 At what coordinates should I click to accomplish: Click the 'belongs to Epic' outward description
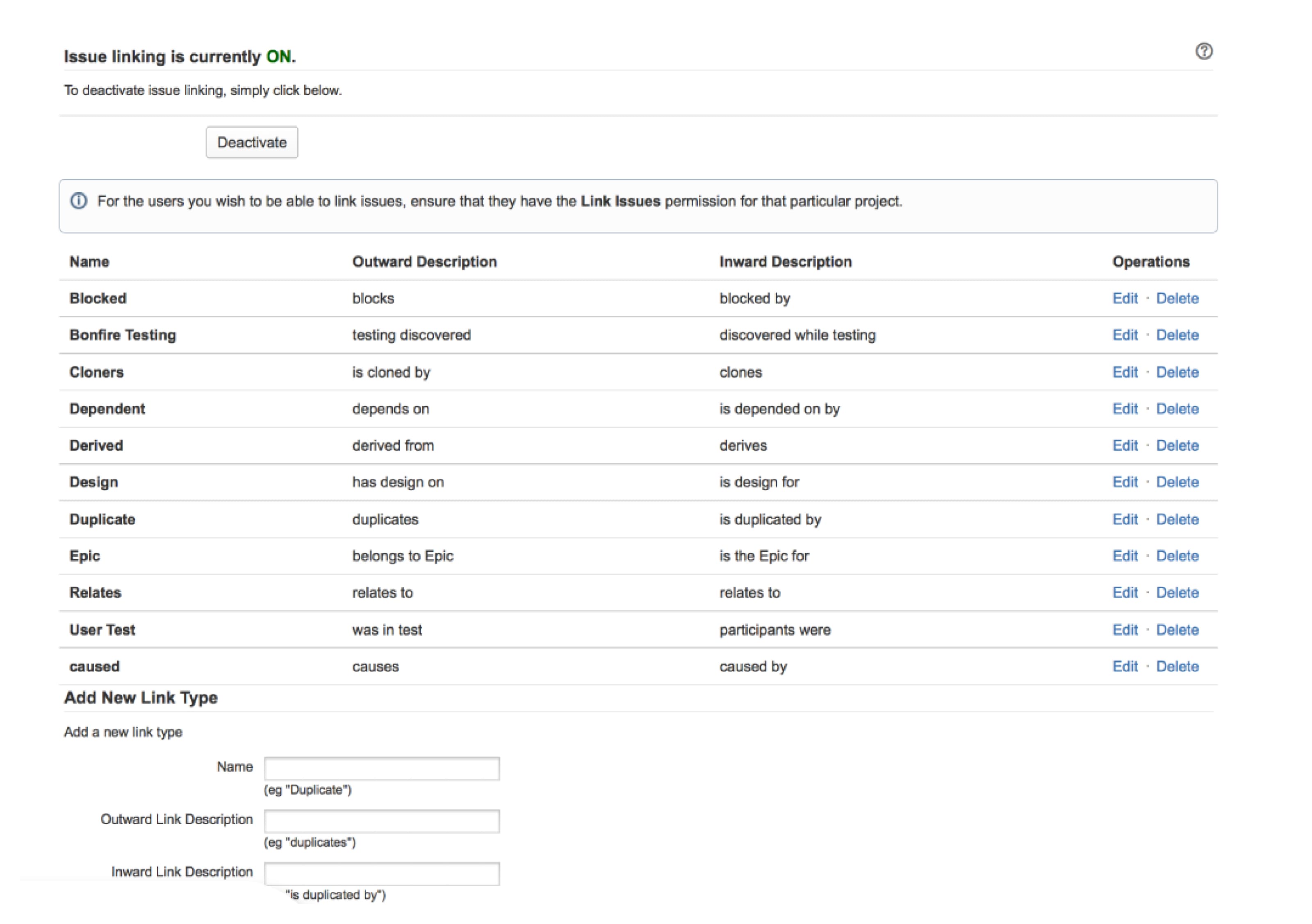point(403,556)
